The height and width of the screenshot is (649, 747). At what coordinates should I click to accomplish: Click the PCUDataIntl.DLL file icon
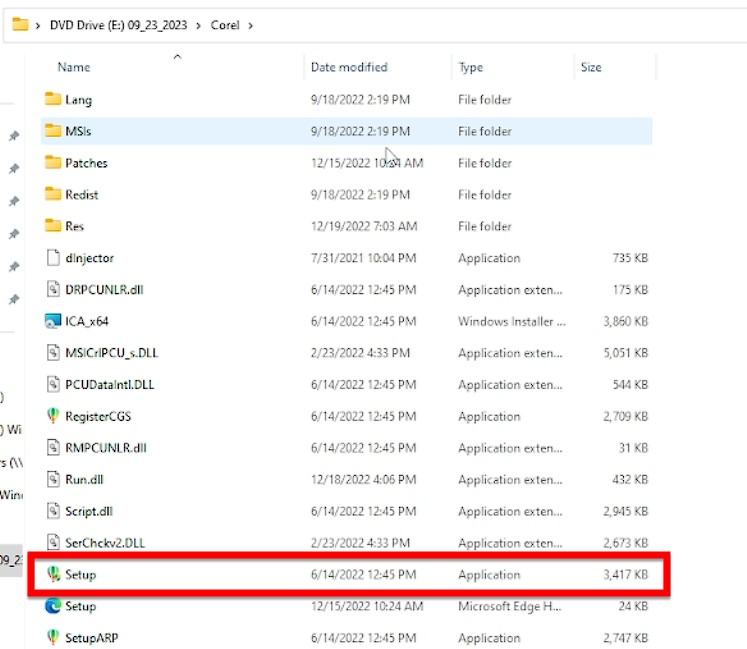[53, 384]
